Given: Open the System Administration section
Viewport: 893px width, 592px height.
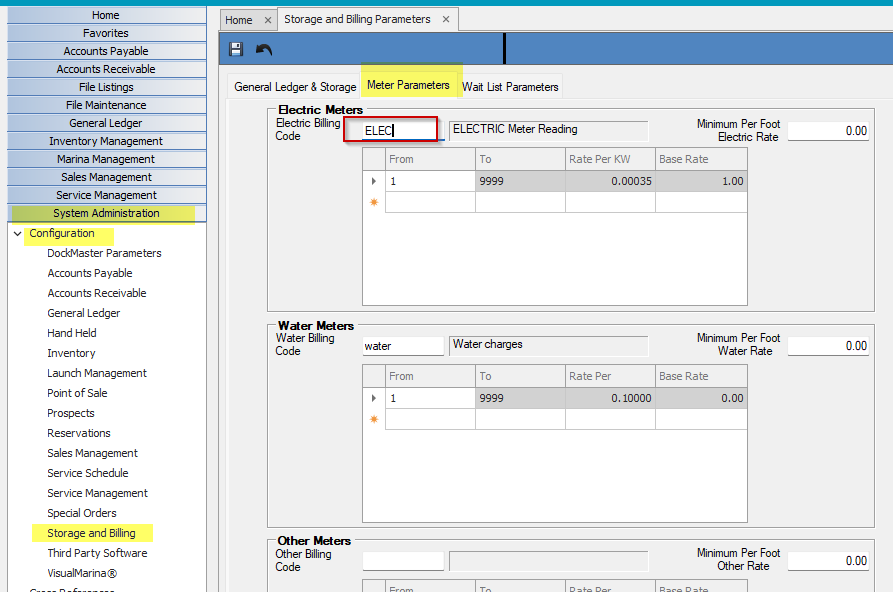Looking at the screenshot, I should (x=106, y=213).
